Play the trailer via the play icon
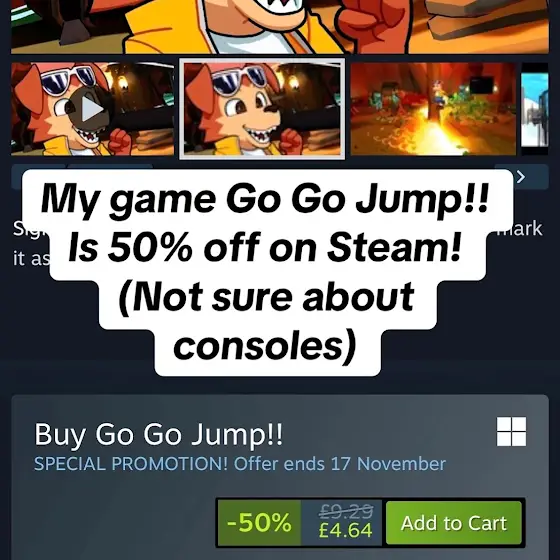Image resolution: width=560 pixels, height=560 pixels. [x=91, y=109]
